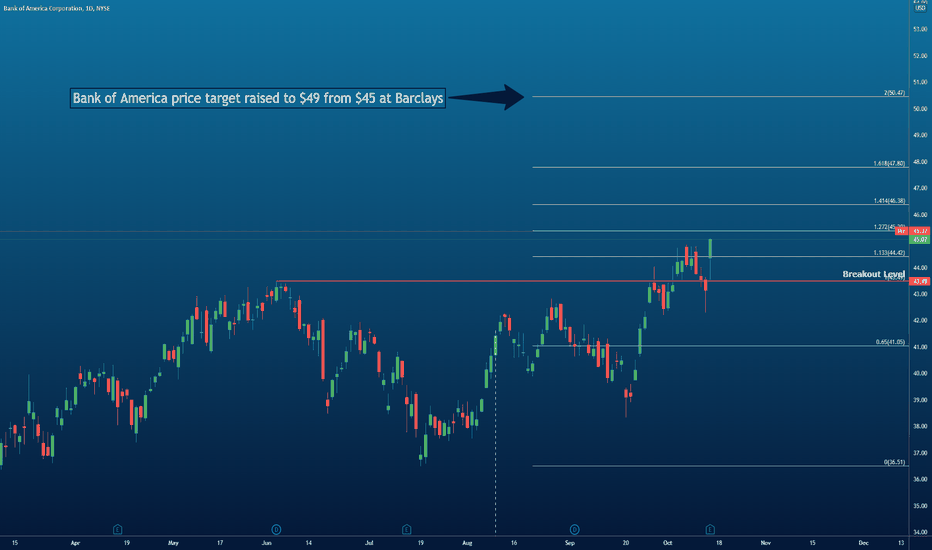Open the earnings marker before Oct 18

710,529
